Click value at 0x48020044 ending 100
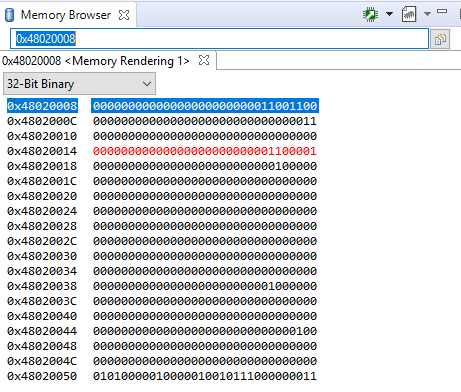The height and width of the screenshot is (392, 461). (205, 331)
